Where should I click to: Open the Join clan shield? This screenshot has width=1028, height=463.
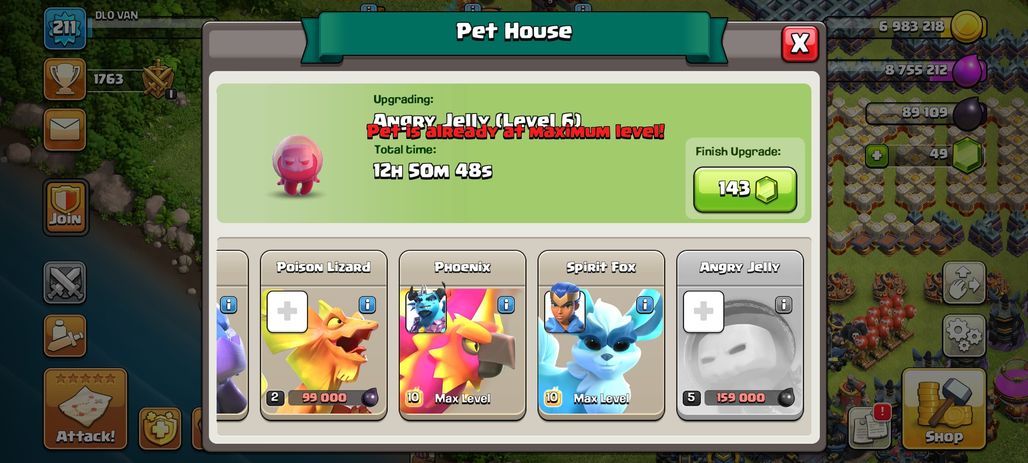click(66, 207)
